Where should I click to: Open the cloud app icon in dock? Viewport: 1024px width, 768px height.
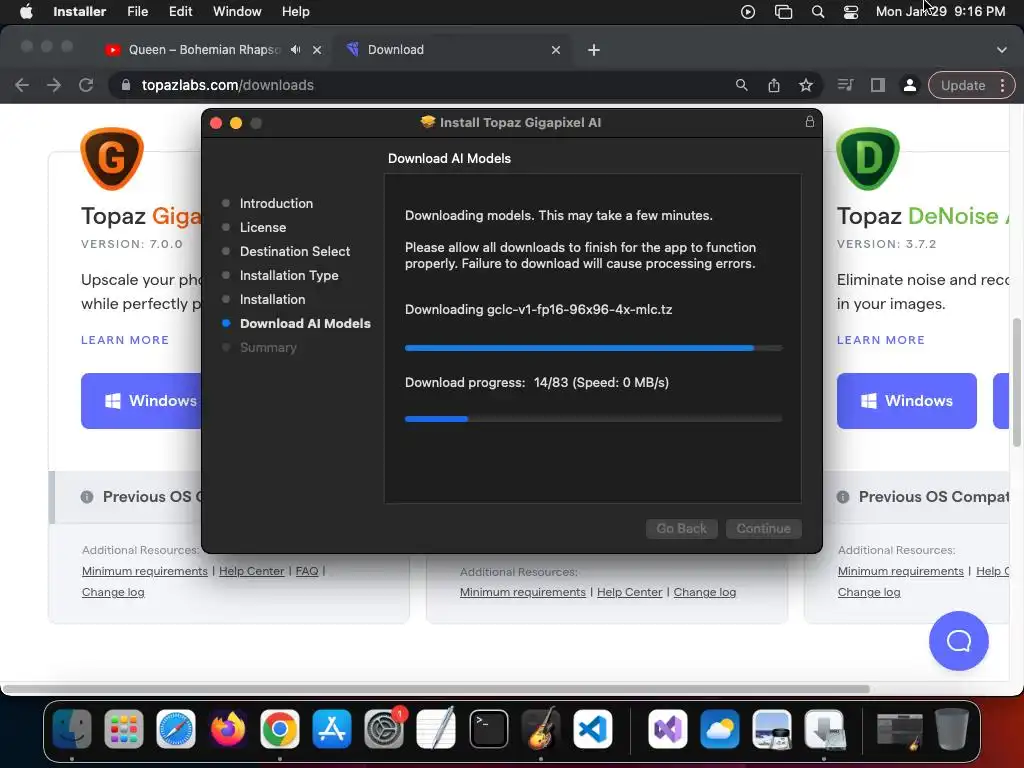point(720,729)
